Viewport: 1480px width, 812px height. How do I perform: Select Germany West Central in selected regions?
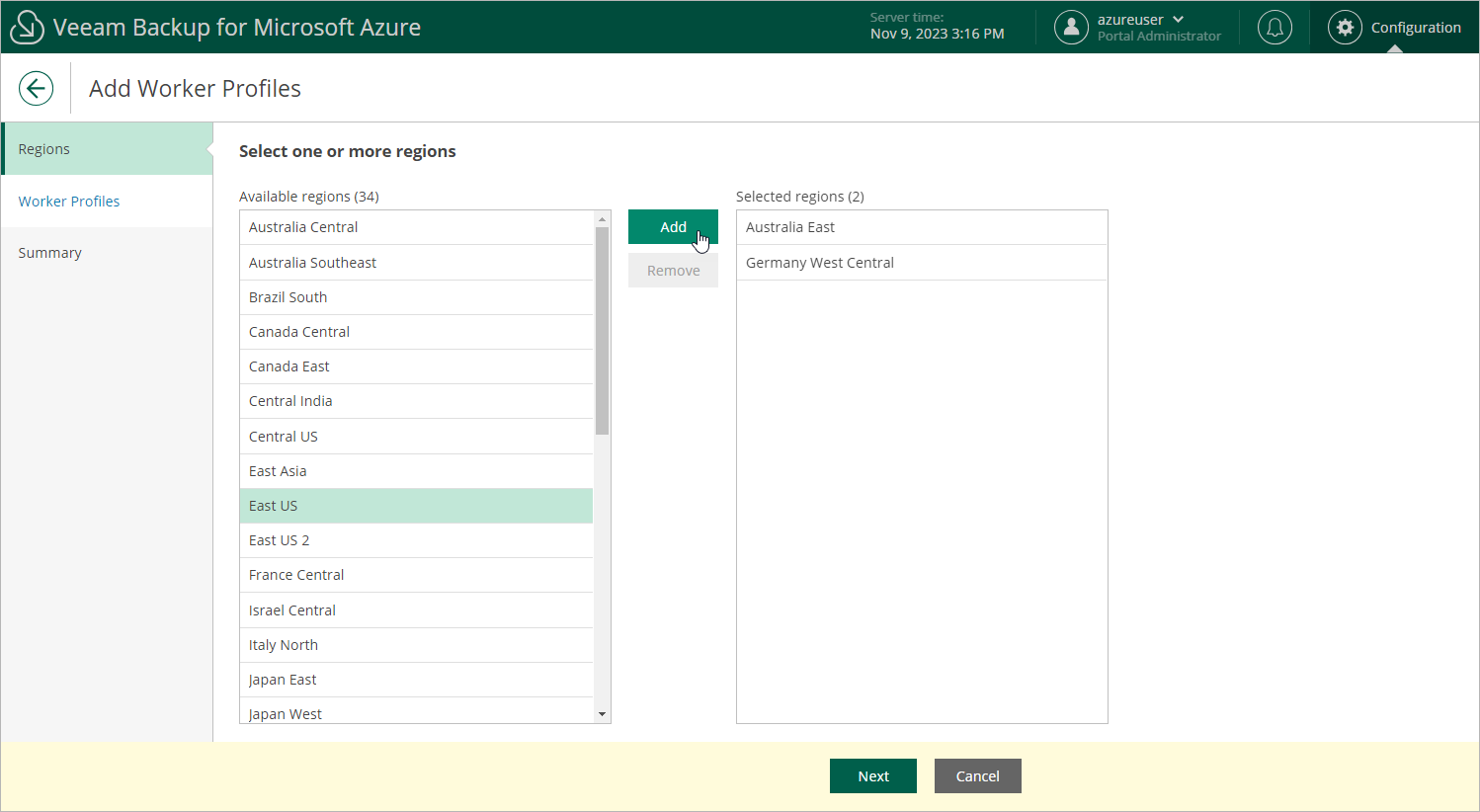(922, 263)
